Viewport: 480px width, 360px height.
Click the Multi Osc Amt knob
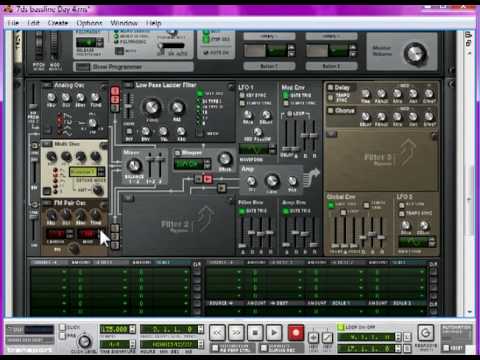pos(98,189)
